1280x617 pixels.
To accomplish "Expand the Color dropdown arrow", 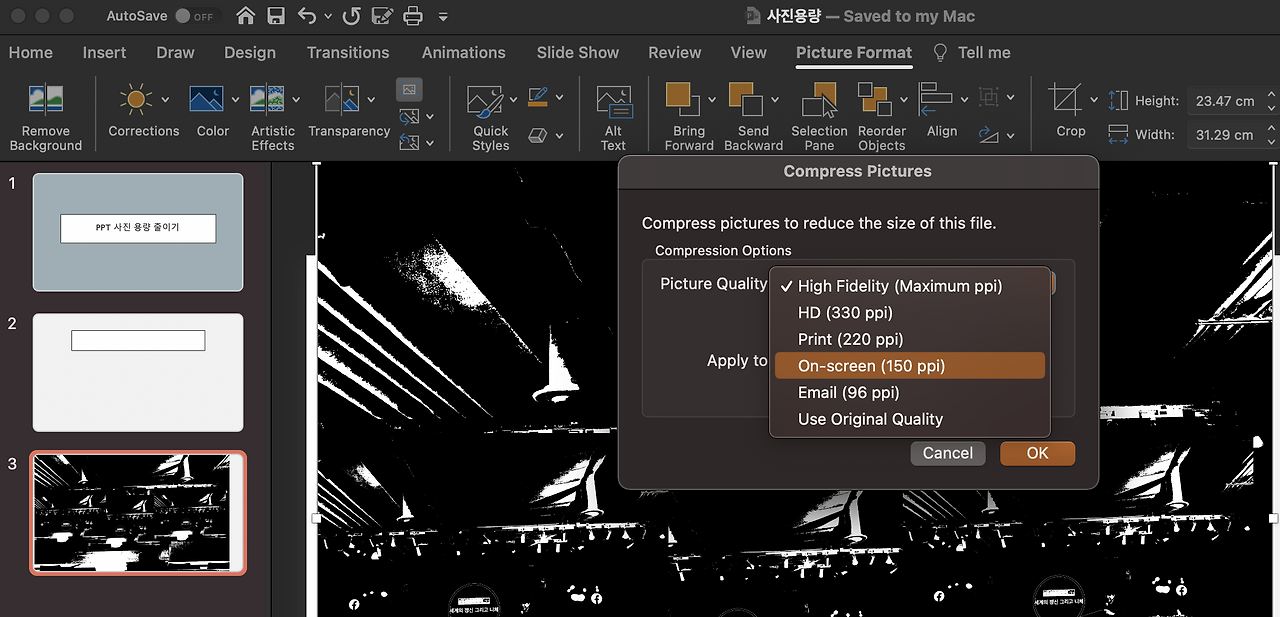I will pyautogui.click(x=235, y=99).
